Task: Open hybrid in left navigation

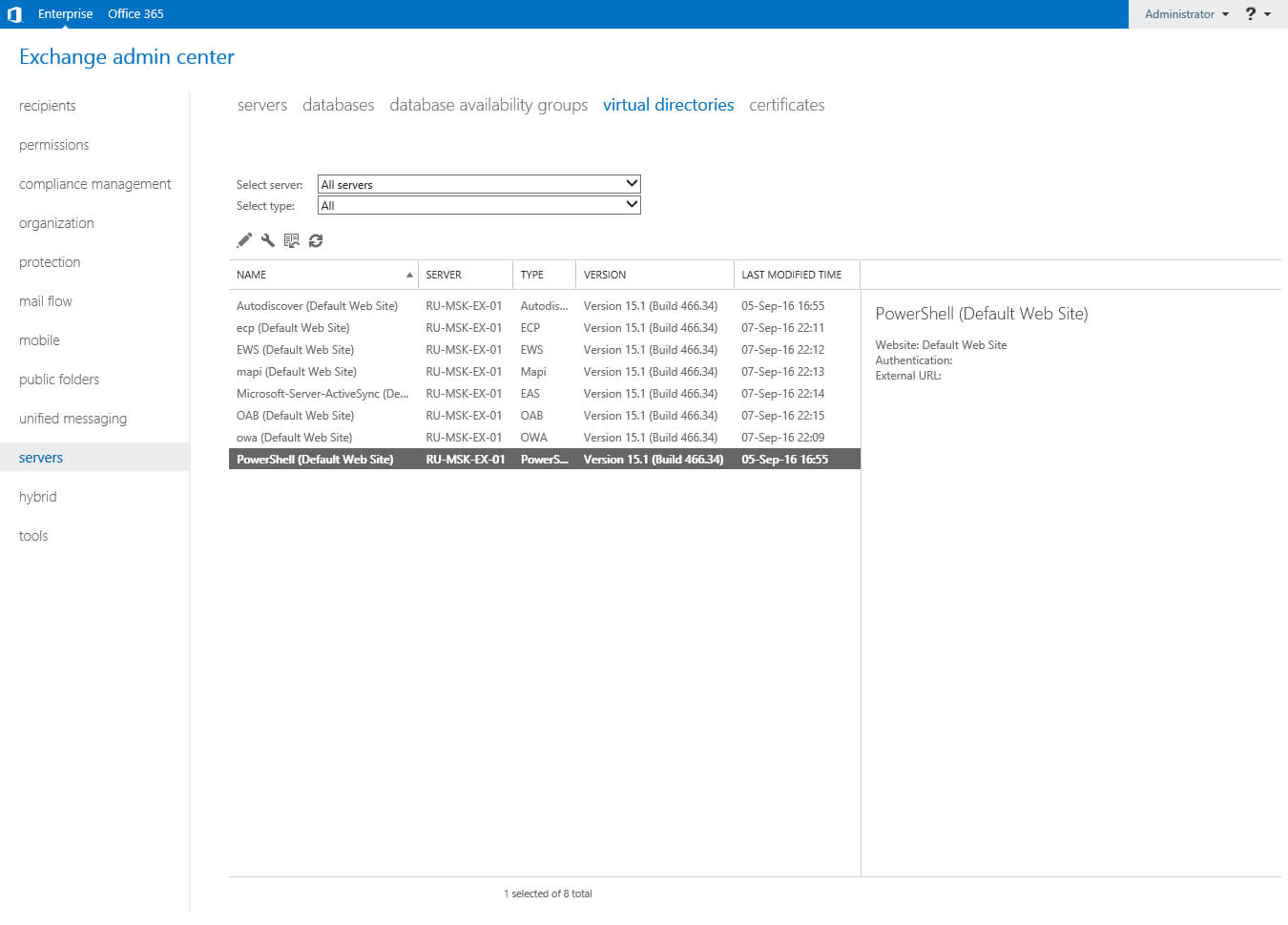Action: [x=38, y=497]
